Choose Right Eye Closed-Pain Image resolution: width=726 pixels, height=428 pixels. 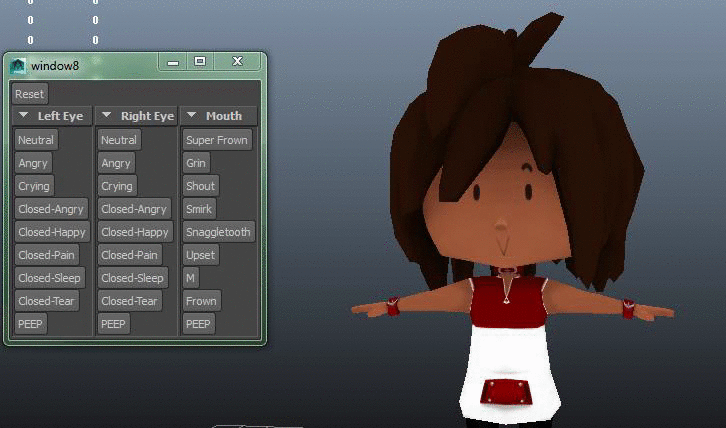130,255
